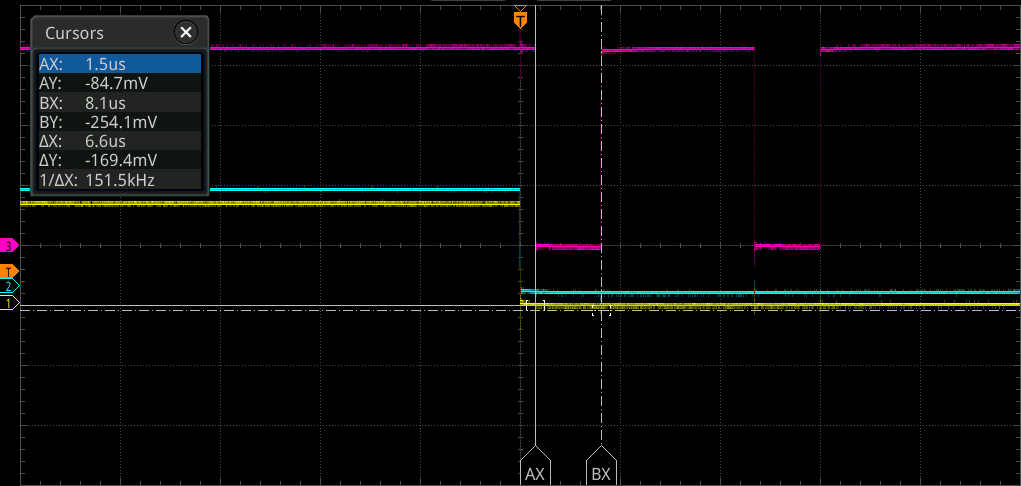Click the cyan channel 2 ground marker

tap(10, 287)
